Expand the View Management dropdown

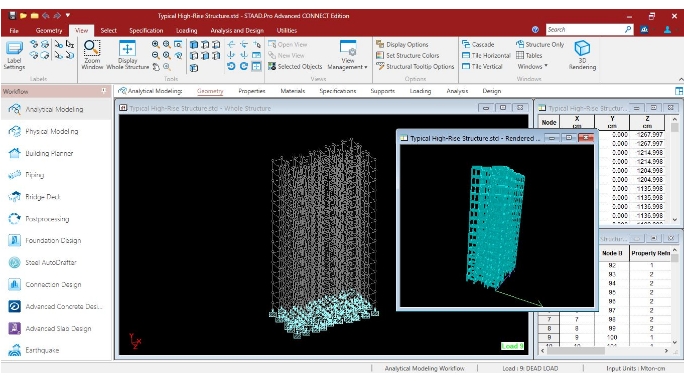pyautogui.click(x=348, y=55)
